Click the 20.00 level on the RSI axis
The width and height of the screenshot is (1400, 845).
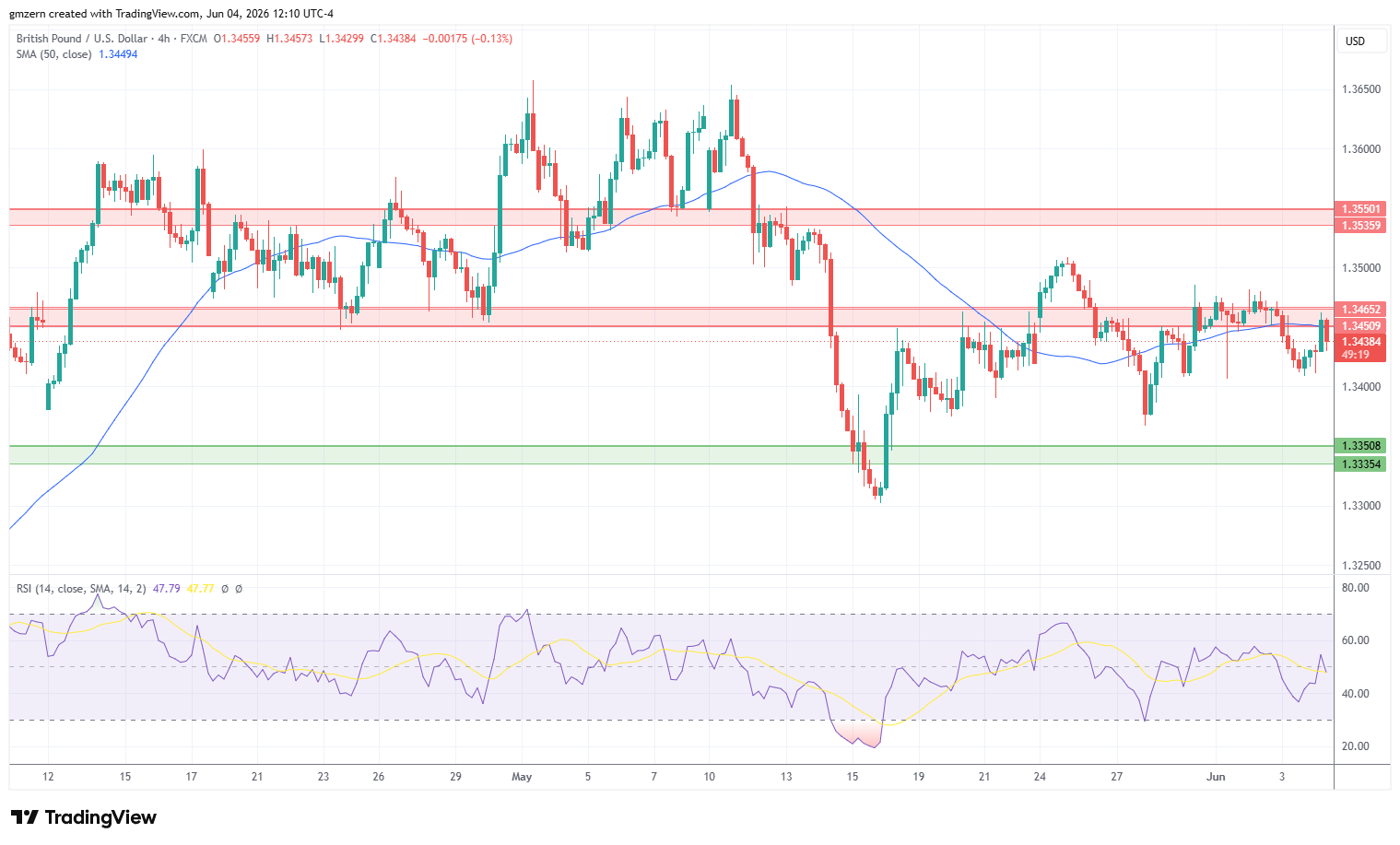click(1356, 746)
